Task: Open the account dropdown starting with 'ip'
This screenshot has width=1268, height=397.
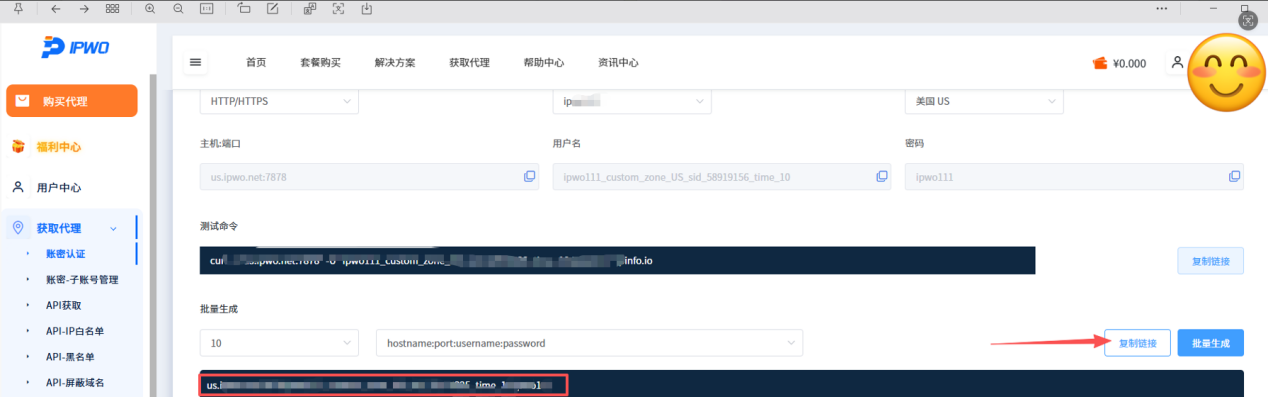Action: coord(632,101)
